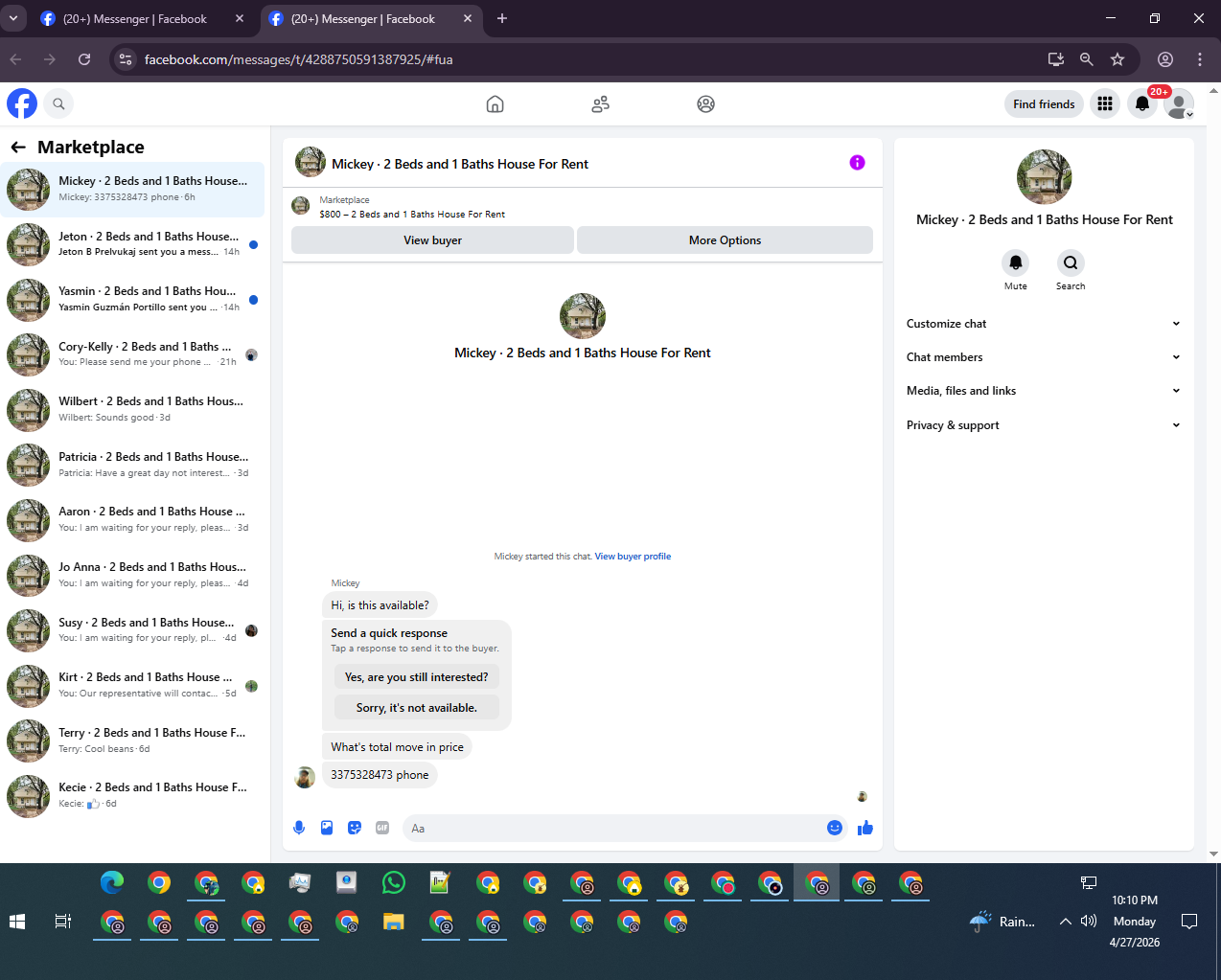
Task: Open Facebook search magnifier
Action: pos(58,103)
